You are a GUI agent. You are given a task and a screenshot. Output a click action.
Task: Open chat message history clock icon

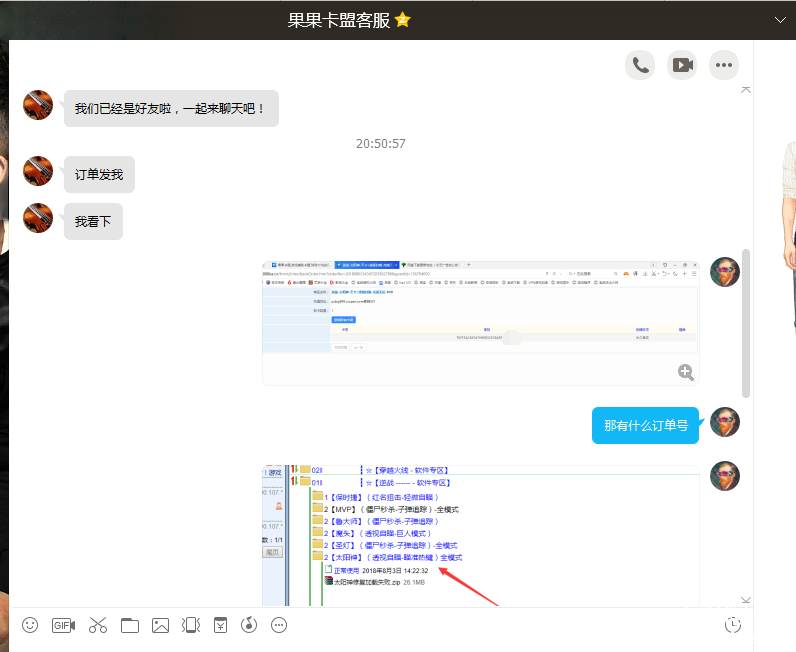[x=733, y=625]
